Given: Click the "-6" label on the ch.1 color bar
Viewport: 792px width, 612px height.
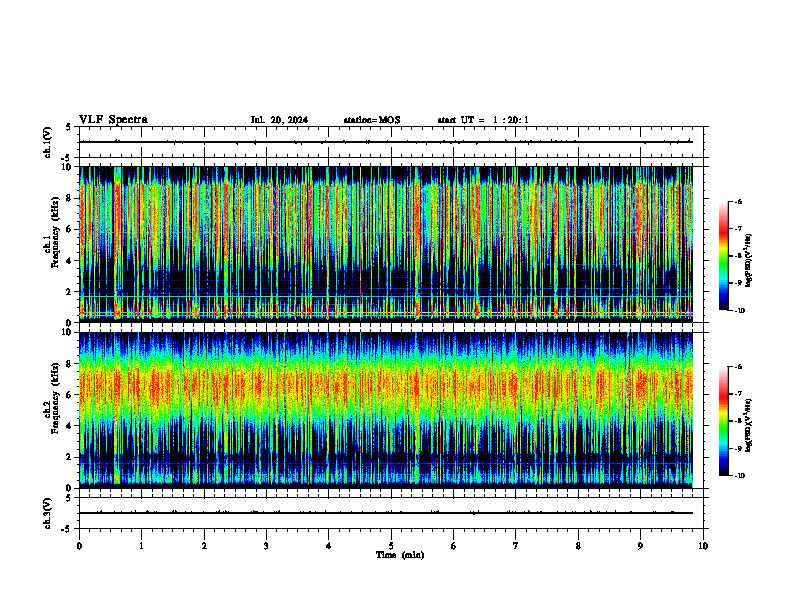Looking at the screenshot, I should point(738,201).
